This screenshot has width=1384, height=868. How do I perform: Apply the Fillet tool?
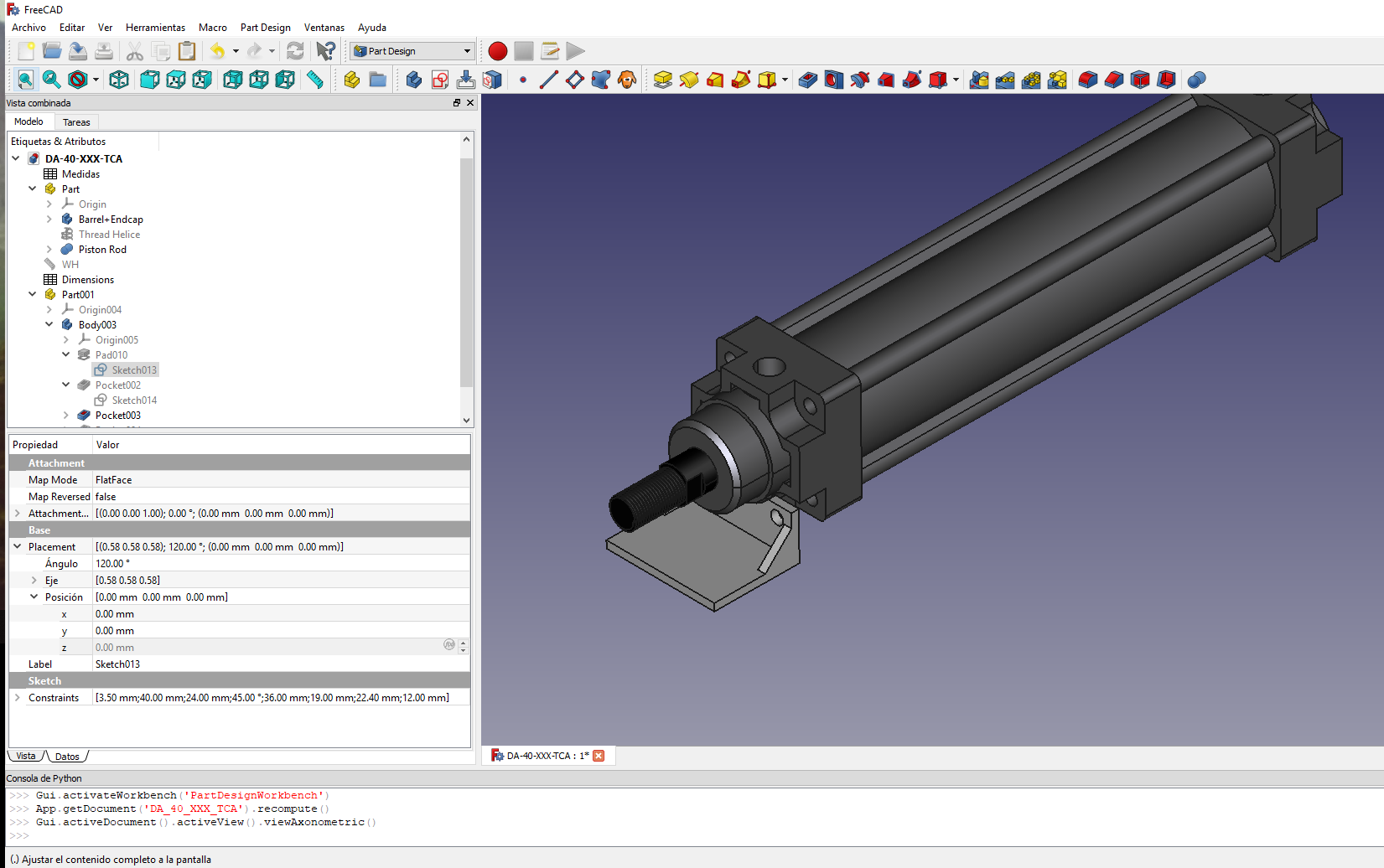tap(1088, 80)
